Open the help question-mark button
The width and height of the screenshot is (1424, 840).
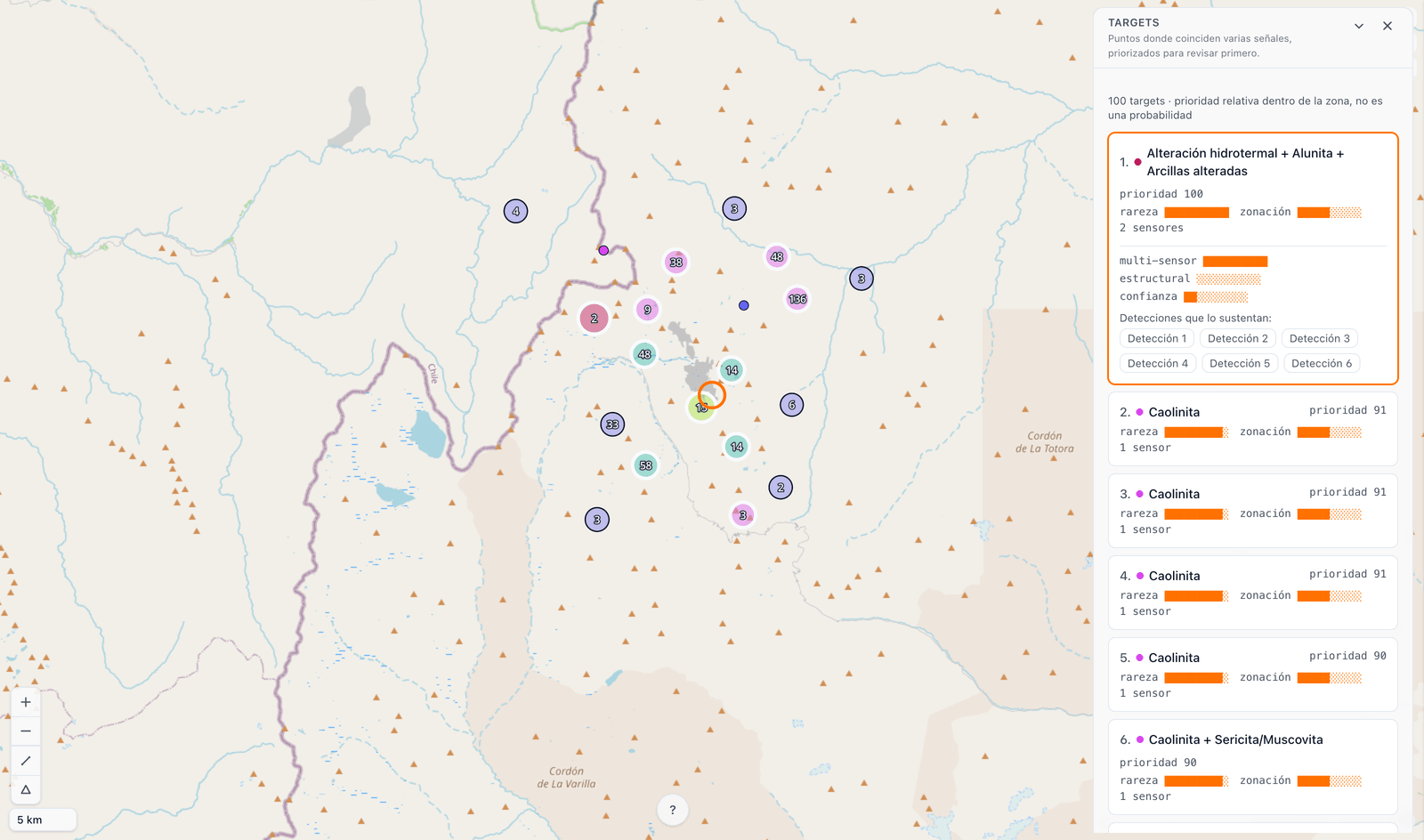click(673, 810)
